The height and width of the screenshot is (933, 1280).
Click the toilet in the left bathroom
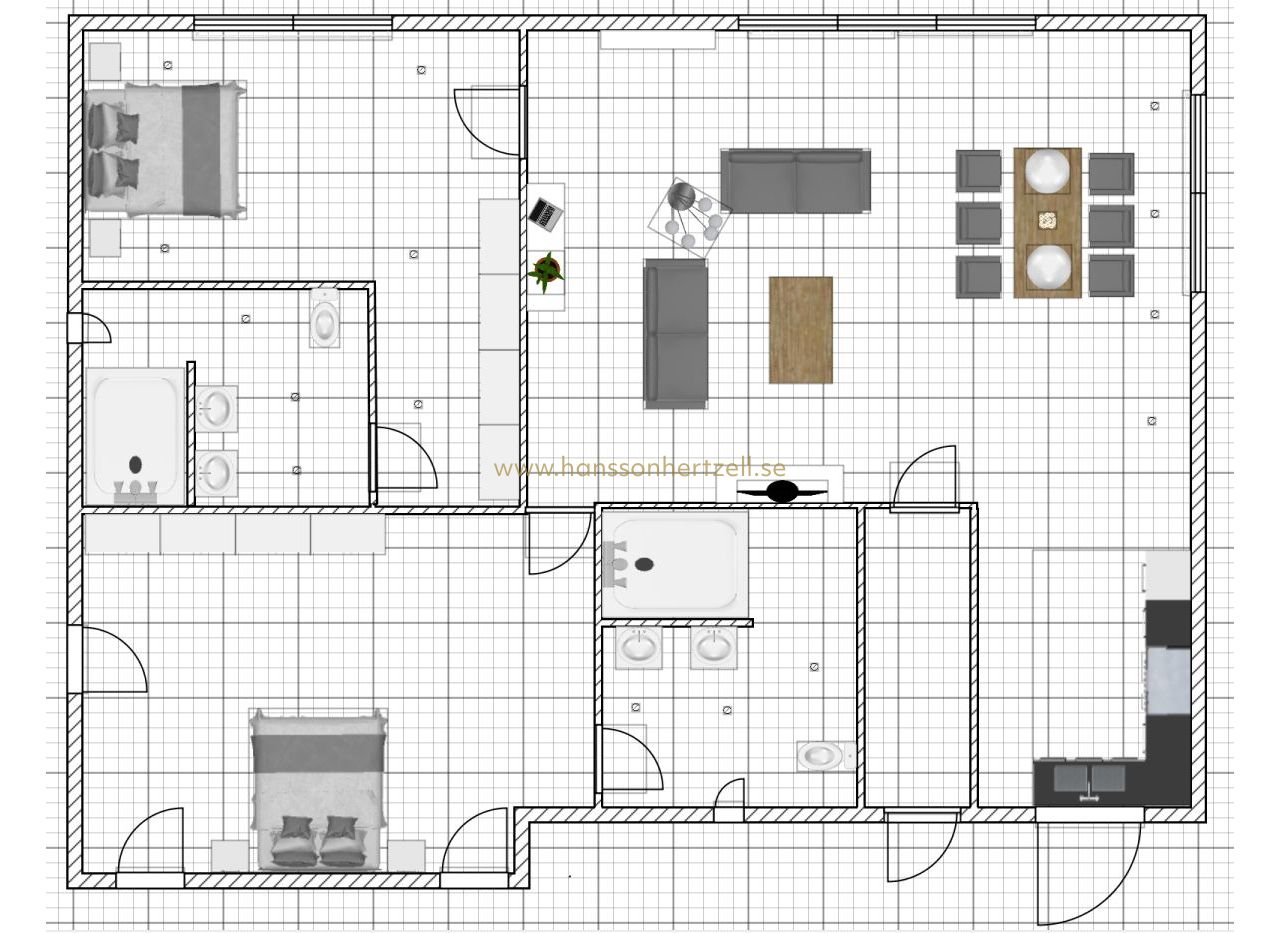pos(325,318)
